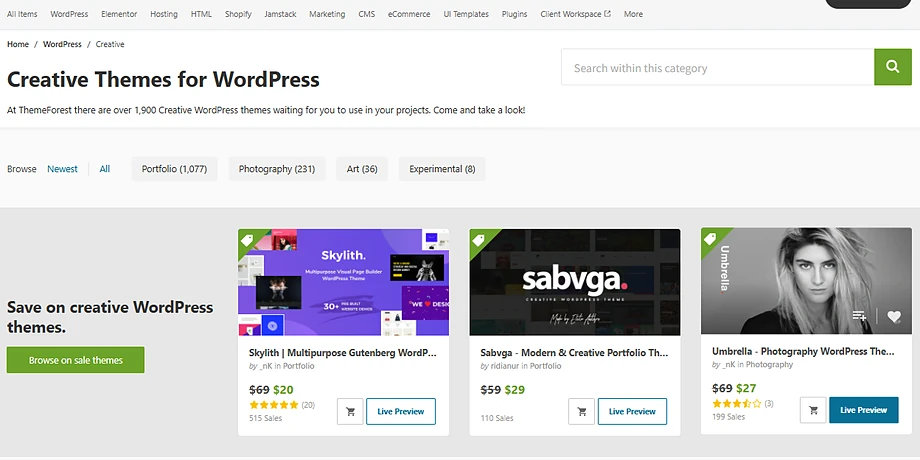Focus the Search within this category field
The width and height of the screenshot is (920, 460).
pyautogui.click(x=718, y=67)
